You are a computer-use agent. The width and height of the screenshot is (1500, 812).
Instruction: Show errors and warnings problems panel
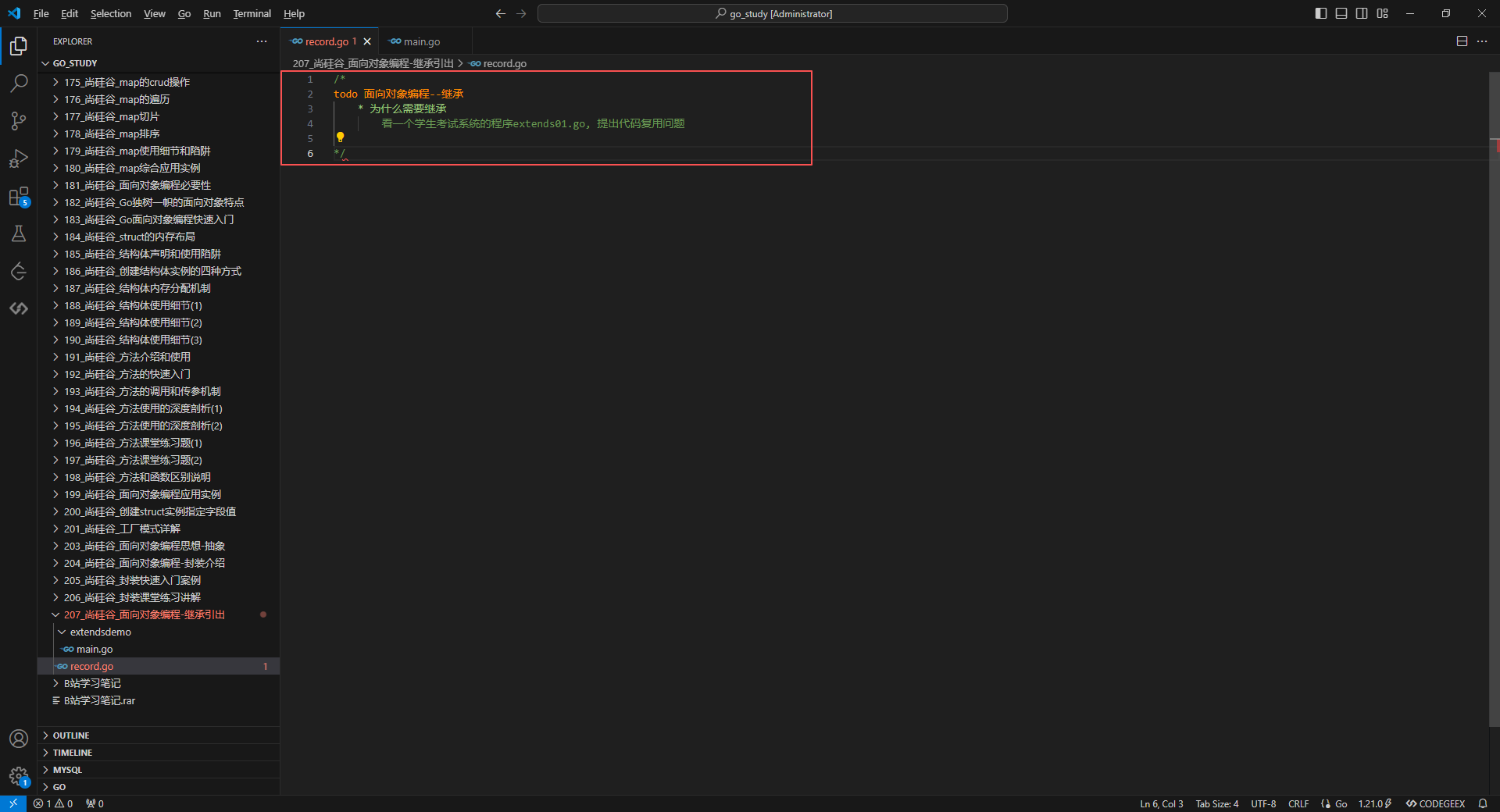pyautogui.click(x=53, y=803)
